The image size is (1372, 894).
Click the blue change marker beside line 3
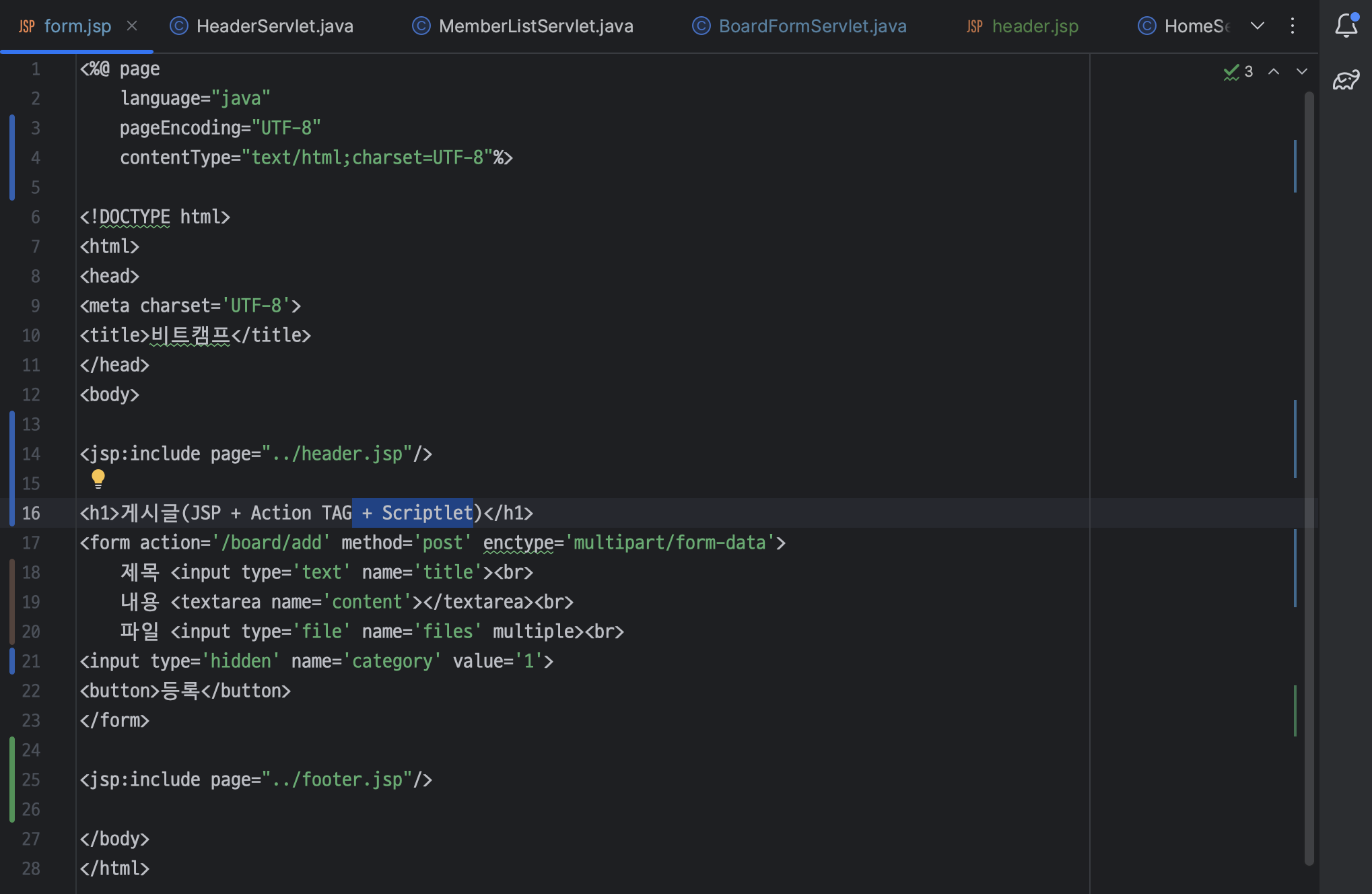point(12,128)
